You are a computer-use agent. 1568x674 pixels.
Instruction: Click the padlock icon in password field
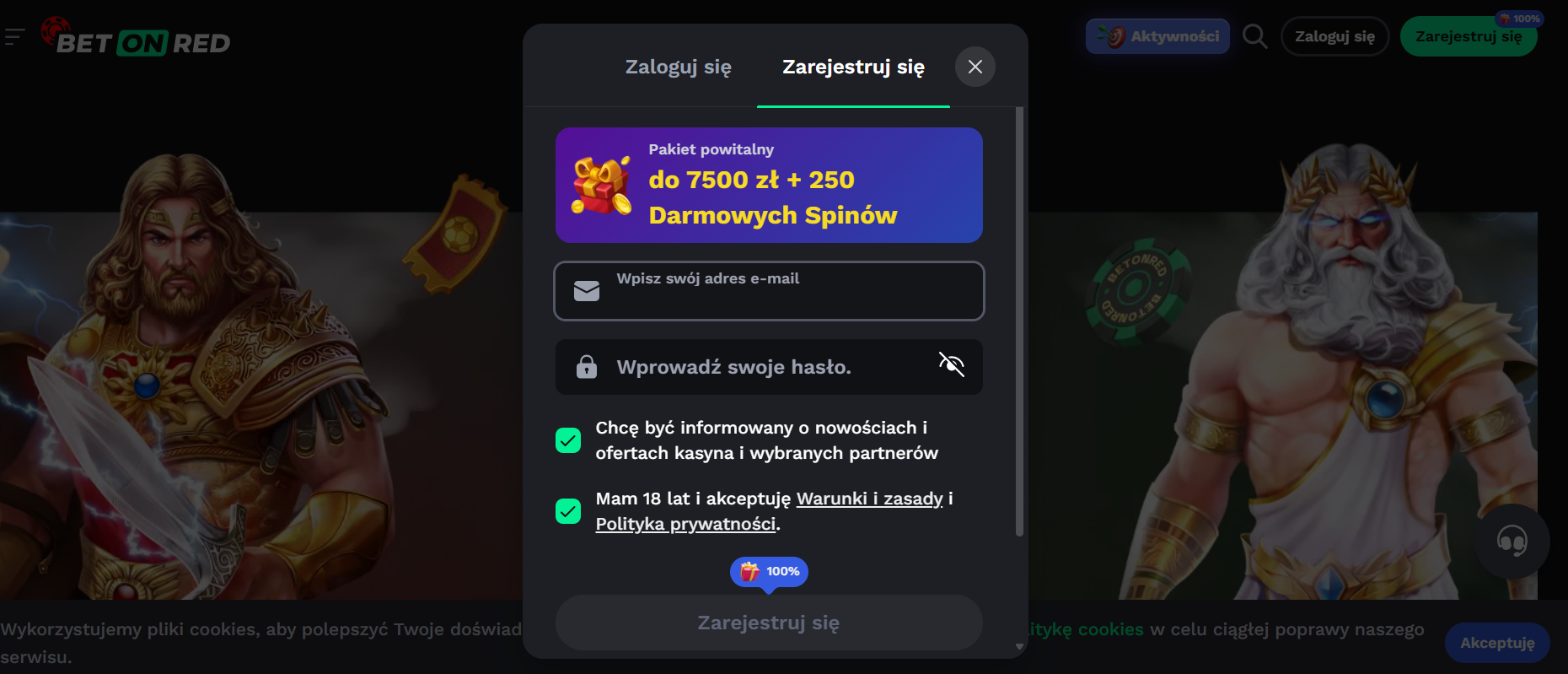587,367
